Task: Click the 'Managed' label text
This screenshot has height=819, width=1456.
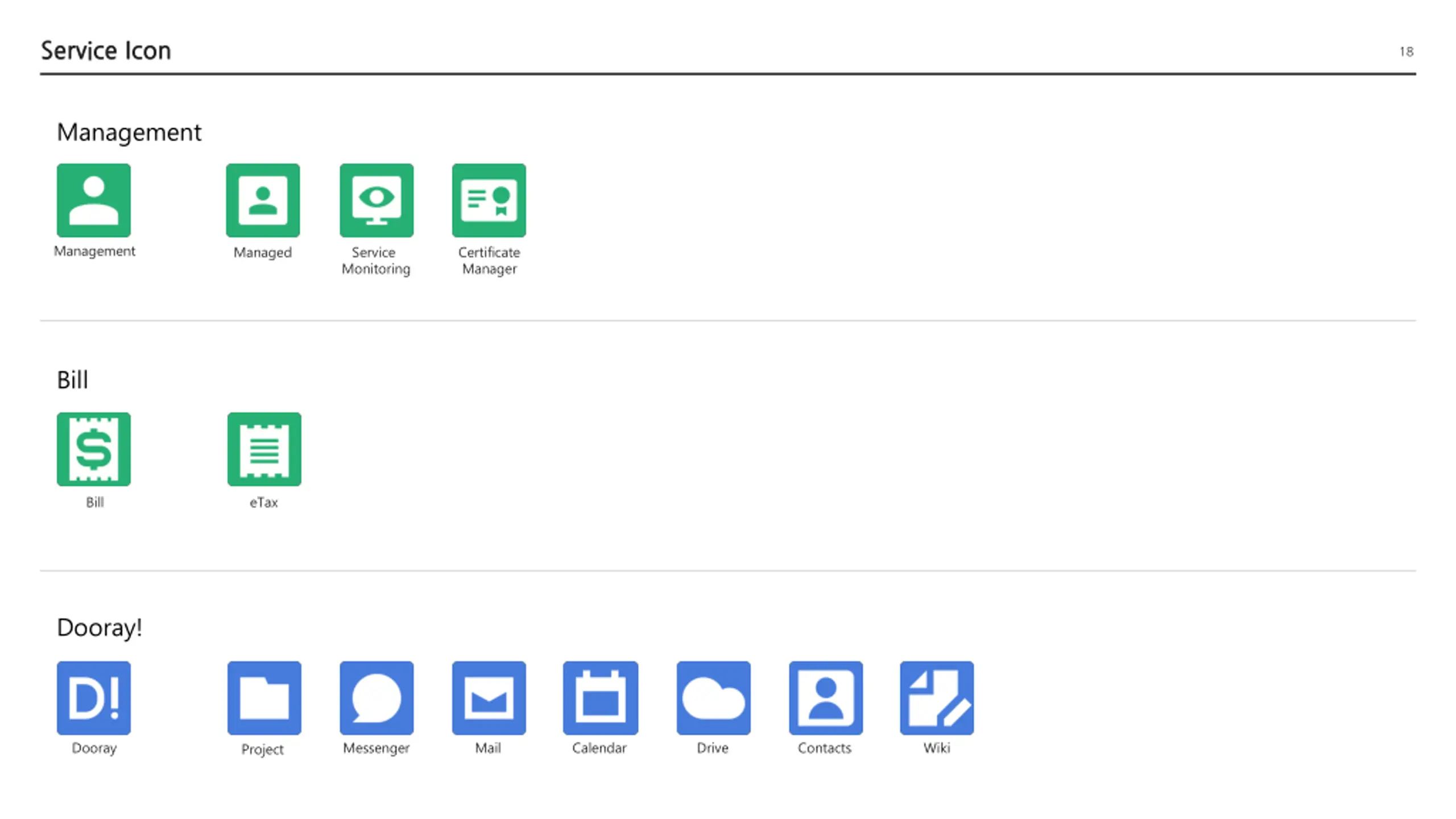Action: click(263, 253)
